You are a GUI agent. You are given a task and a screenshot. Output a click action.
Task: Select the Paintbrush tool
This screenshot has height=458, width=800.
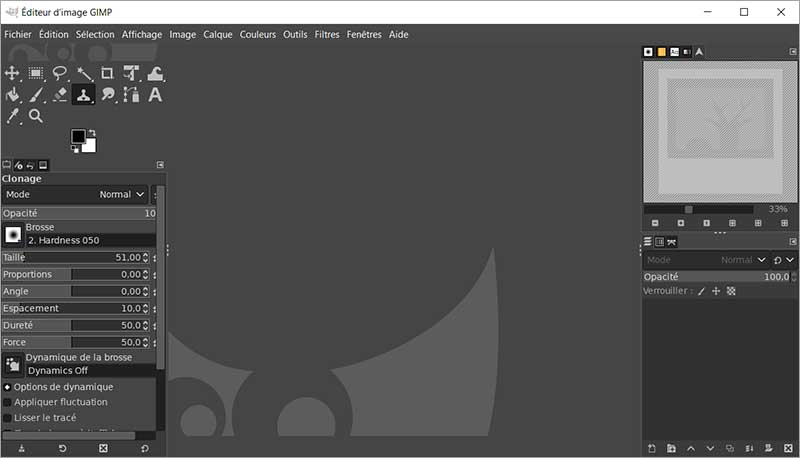pos(36,95)
